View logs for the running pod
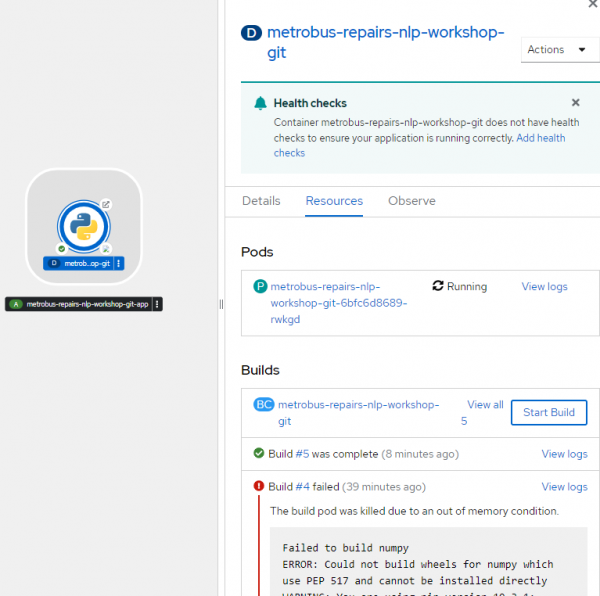The height and width of the screenshot is (596, 600). (544, 287)
